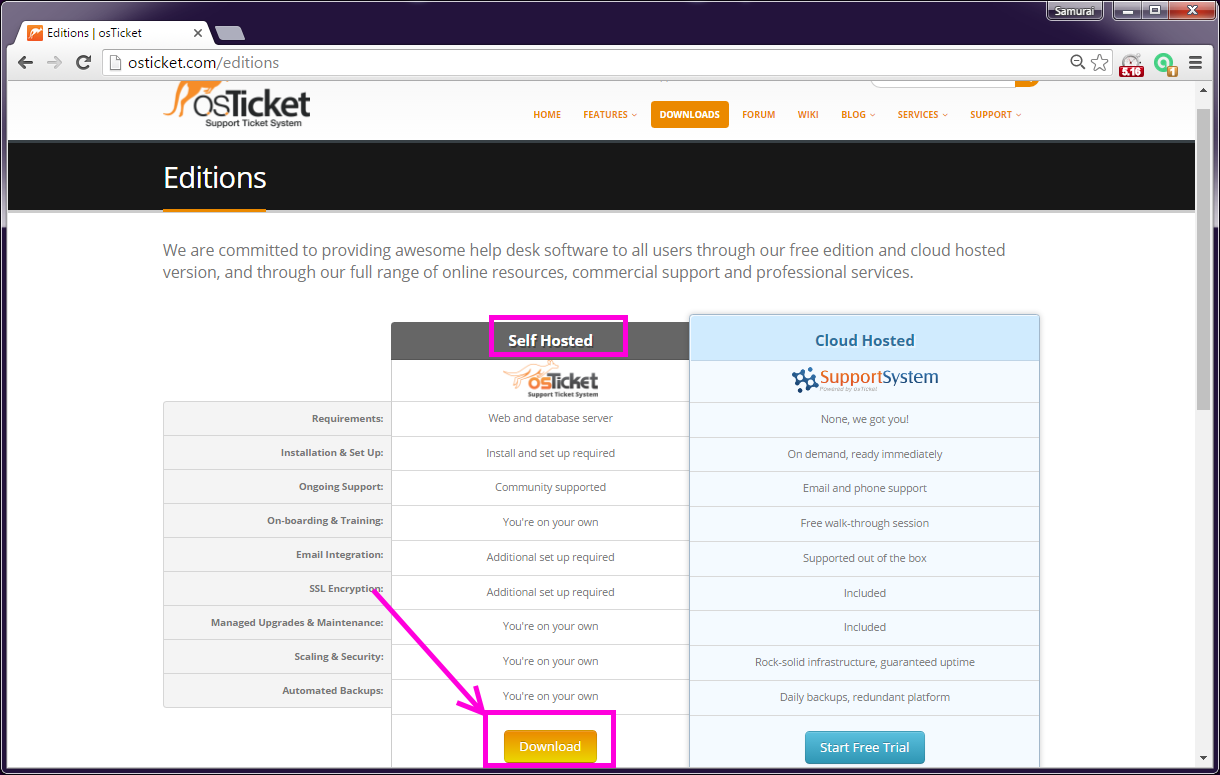The width and height of the screenshot is (1220, 775).
Task: Open the WIKI link in the navigation
Action: click(808, 114)
